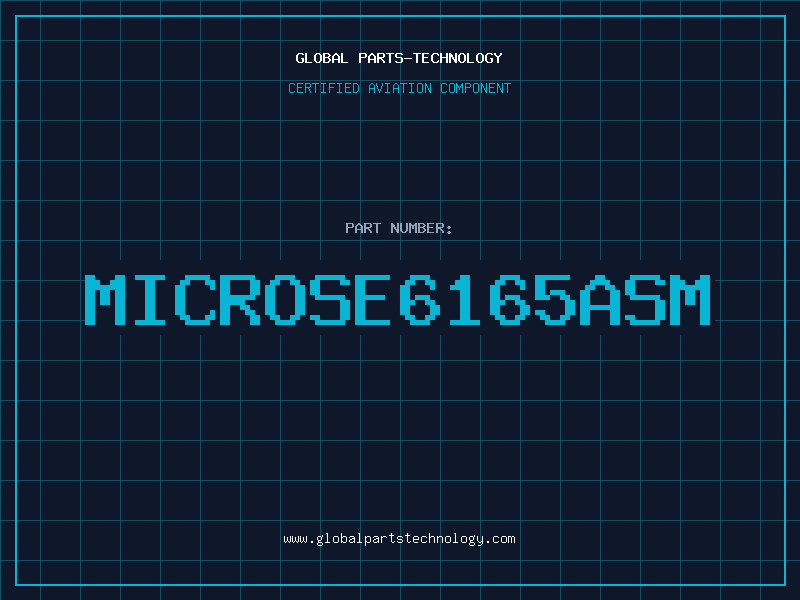Click the 'CERTIFIED AVIATION COMPONENT' subtitle

coord(399,88)
